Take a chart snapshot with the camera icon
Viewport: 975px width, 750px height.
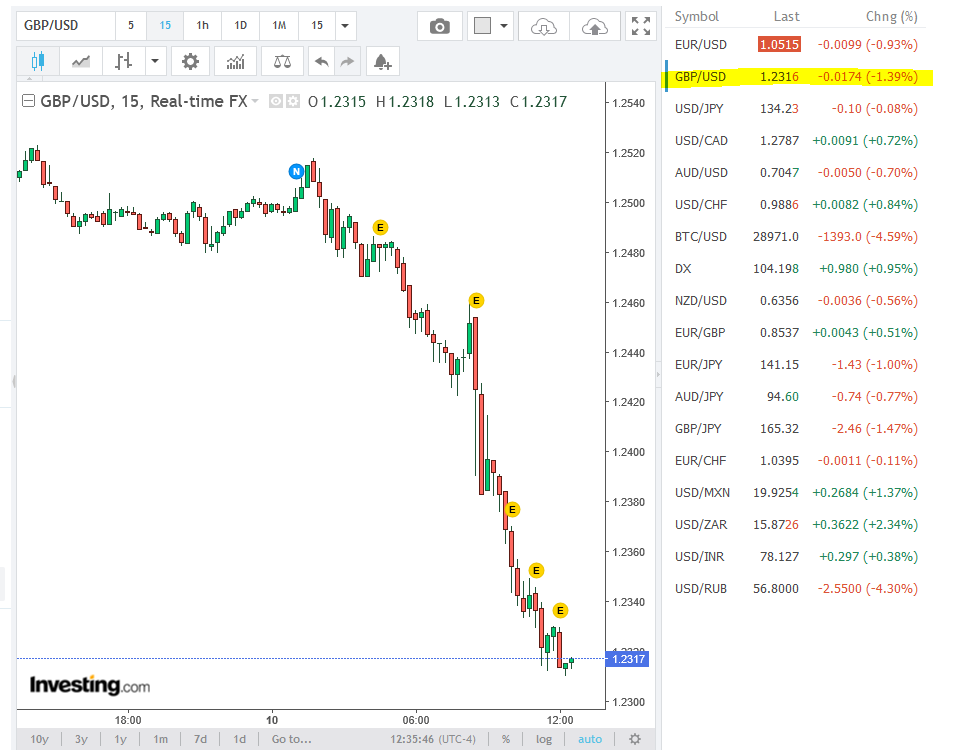pyautogui.click(x=440, y=26)
